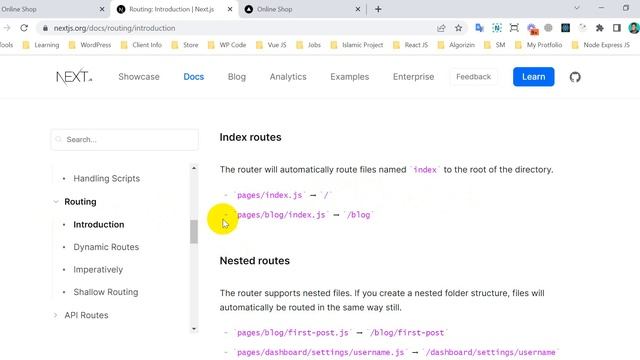Open the GitHub icon in Next.js header

pos(575,77)
